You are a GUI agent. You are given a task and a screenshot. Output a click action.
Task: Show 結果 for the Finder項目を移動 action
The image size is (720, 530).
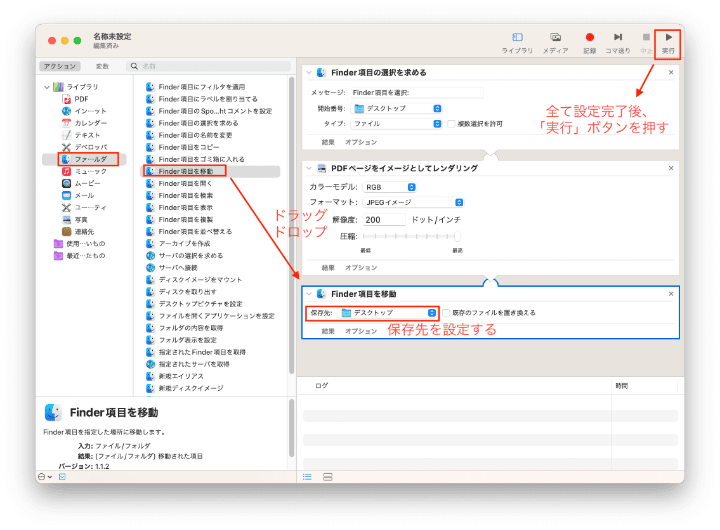(328, 331)
